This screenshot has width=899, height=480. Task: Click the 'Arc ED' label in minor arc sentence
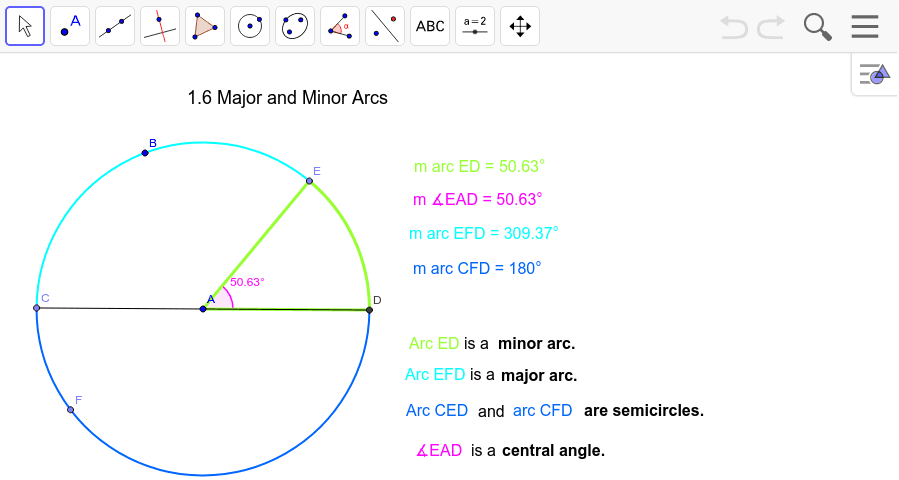point(434,344)
